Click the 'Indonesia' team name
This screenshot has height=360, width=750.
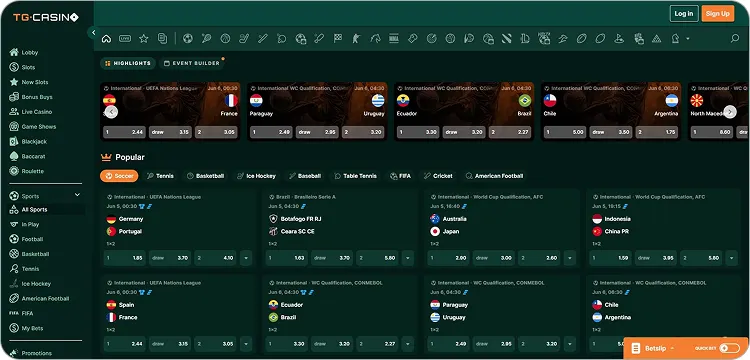tap(618, 219)
